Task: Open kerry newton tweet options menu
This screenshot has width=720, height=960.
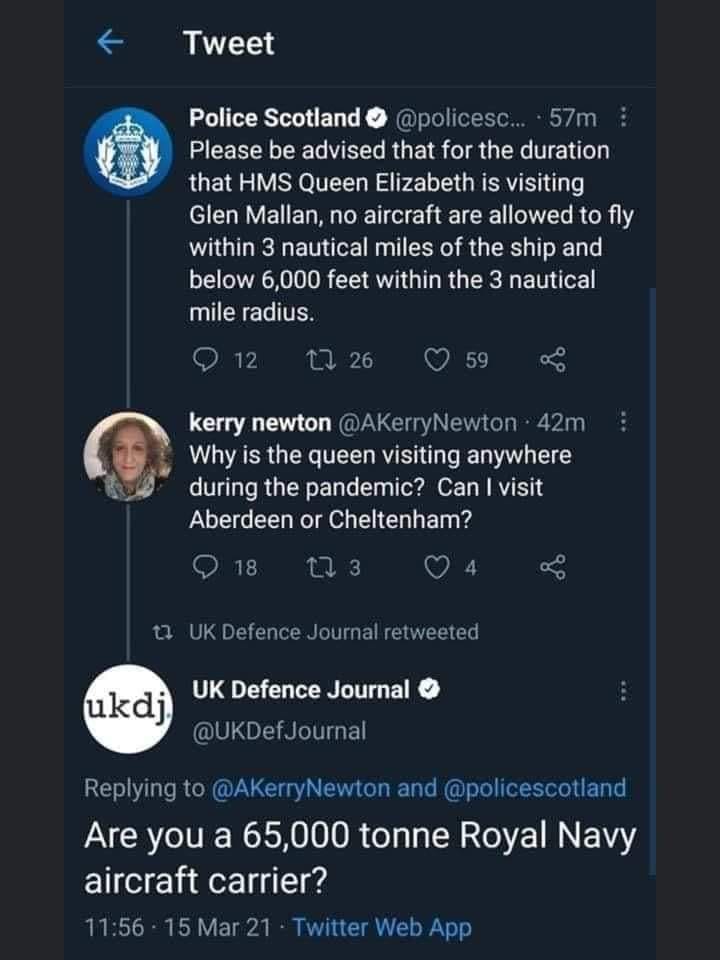Action: pos(624,424)
